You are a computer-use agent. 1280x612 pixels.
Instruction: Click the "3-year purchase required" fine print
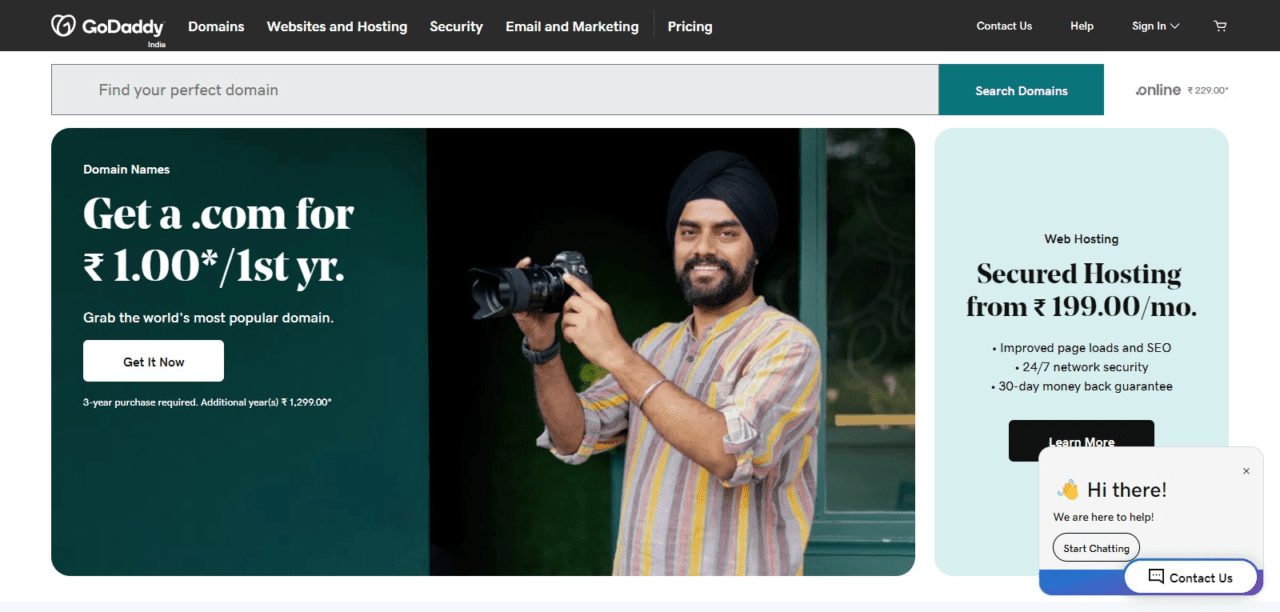coord(207,402)
